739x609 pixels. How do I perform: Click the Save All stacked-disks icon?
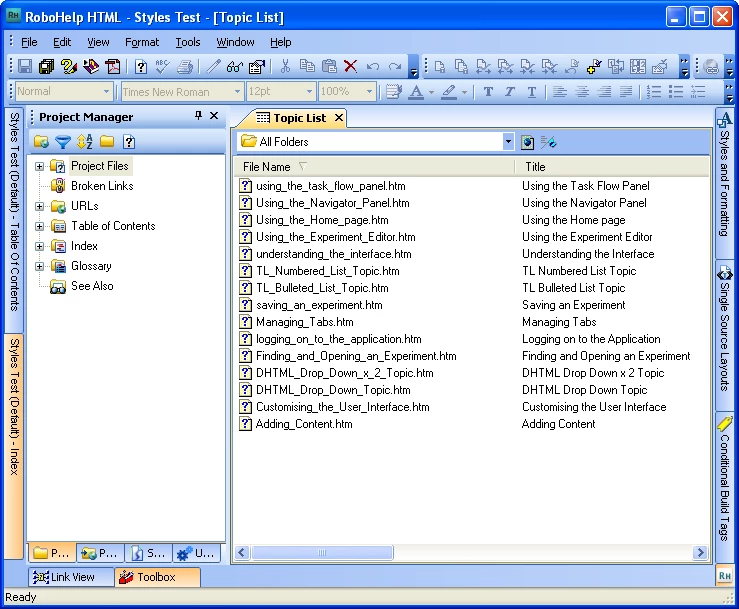(x=46, y=66)
